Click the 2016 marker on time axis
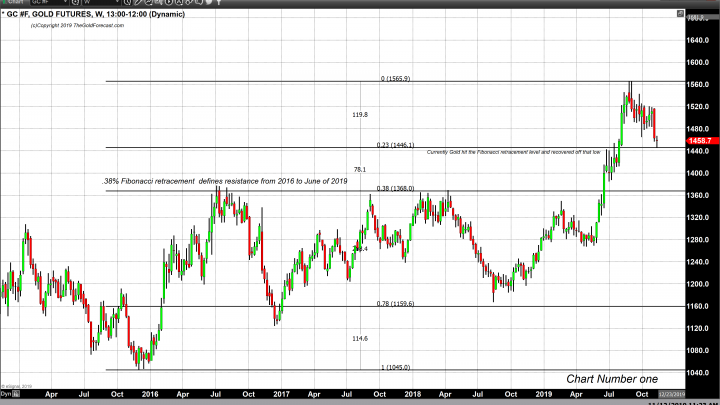 pyautogui.click(x=149, y=396)
